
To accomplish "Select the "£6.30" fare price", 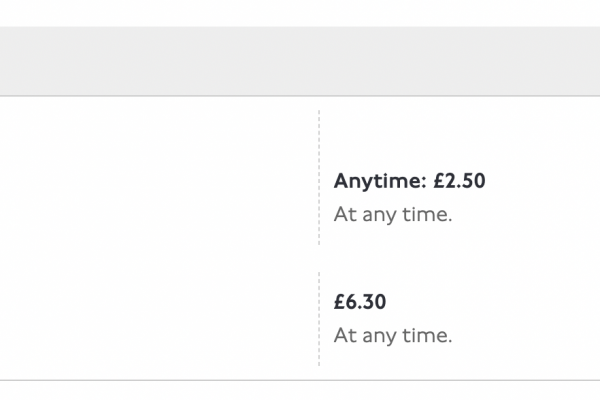I will click(360, 301).
